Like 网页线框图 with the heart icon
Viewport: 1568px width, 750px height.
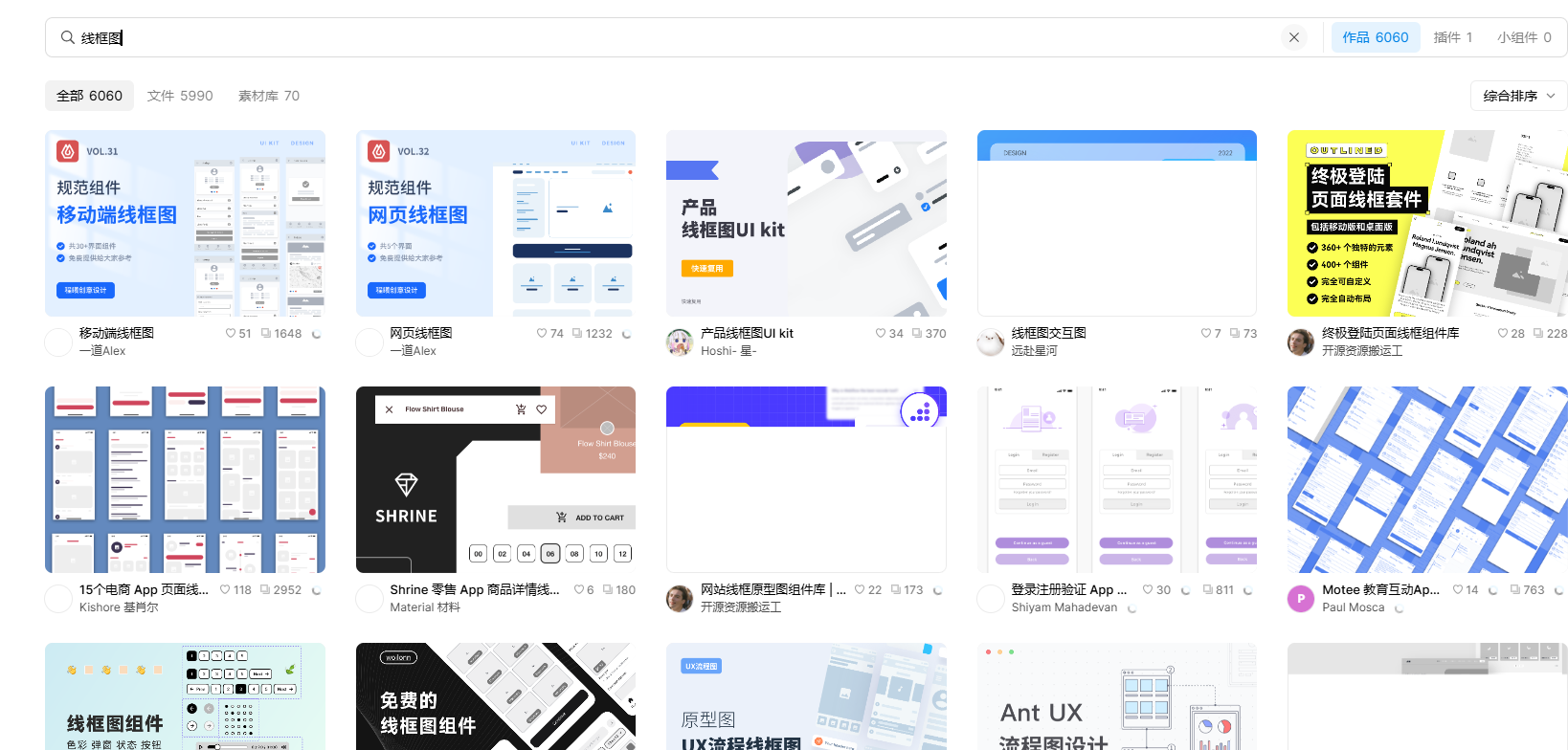point(542,334)
